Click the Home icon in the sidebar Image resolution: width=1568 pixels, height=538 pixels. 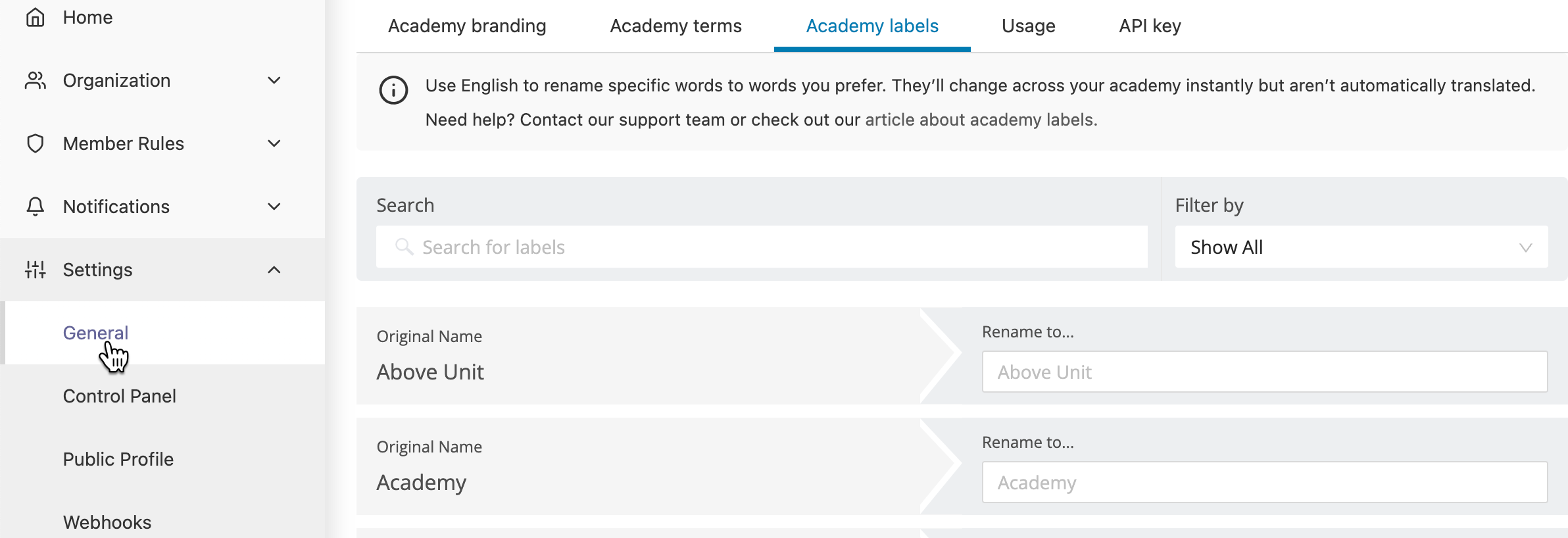point(36,17)
